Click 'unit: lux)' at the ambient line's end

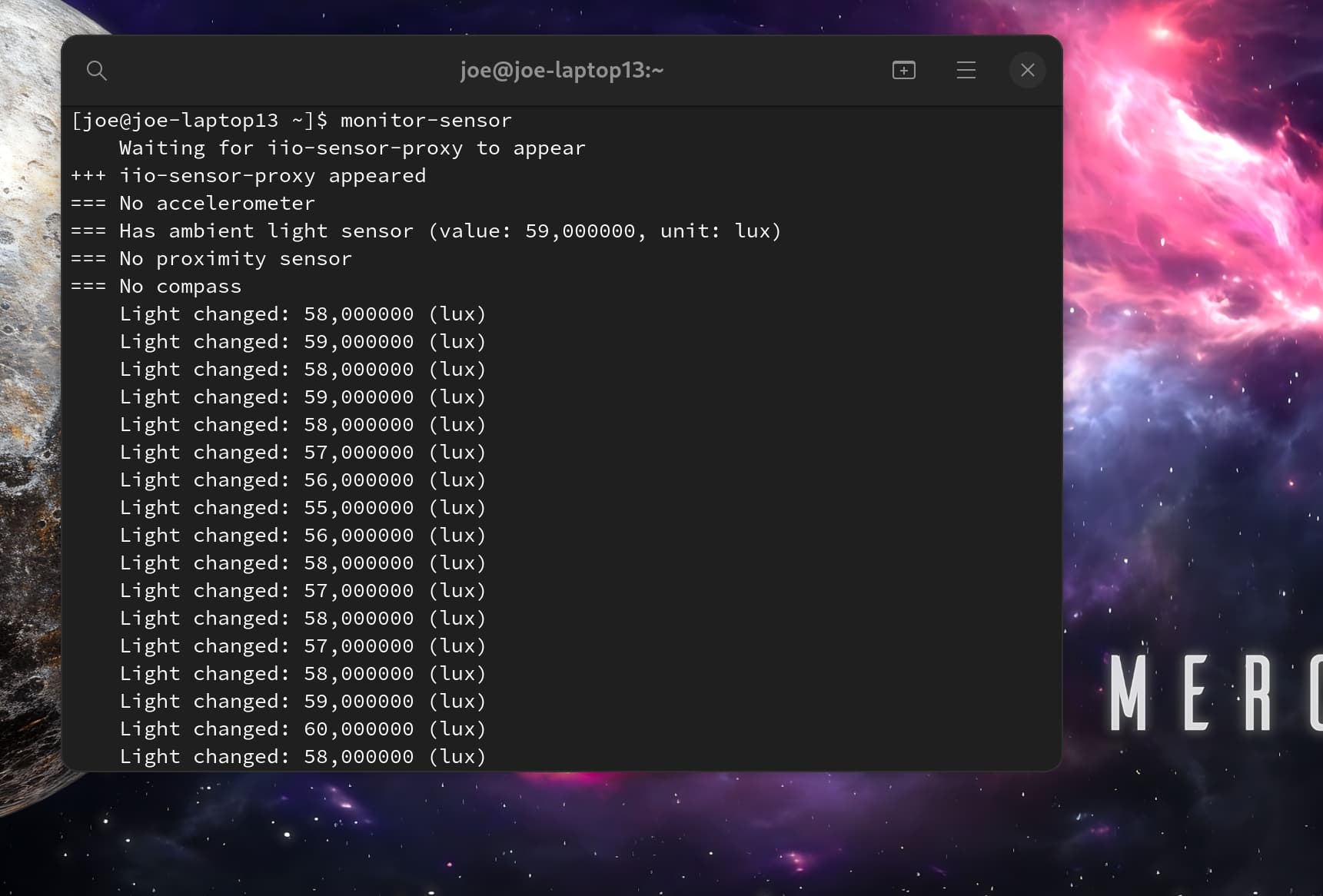tap(720, 231)
